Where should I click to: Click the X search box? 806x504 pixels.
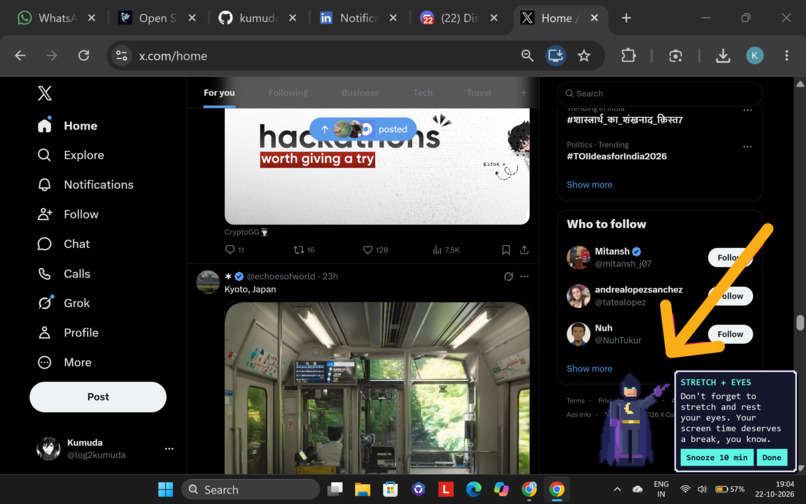[x=660, y=93]
